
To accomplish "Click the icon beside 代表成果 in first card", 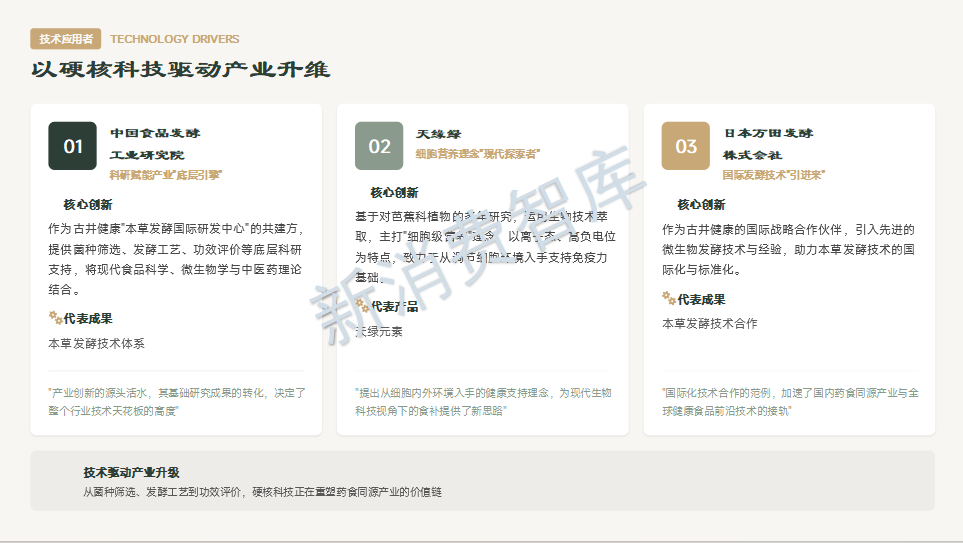I will click(55, 318).
